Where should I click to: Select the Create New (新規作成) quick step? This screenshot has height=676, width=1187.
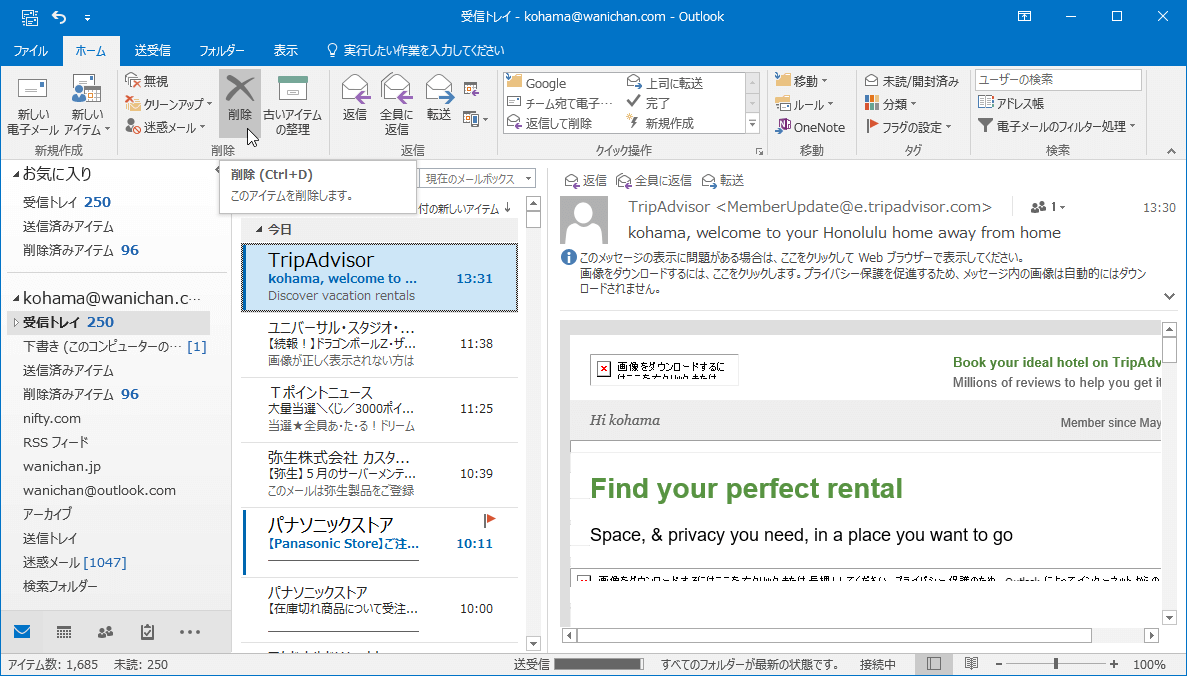[661, 123]
